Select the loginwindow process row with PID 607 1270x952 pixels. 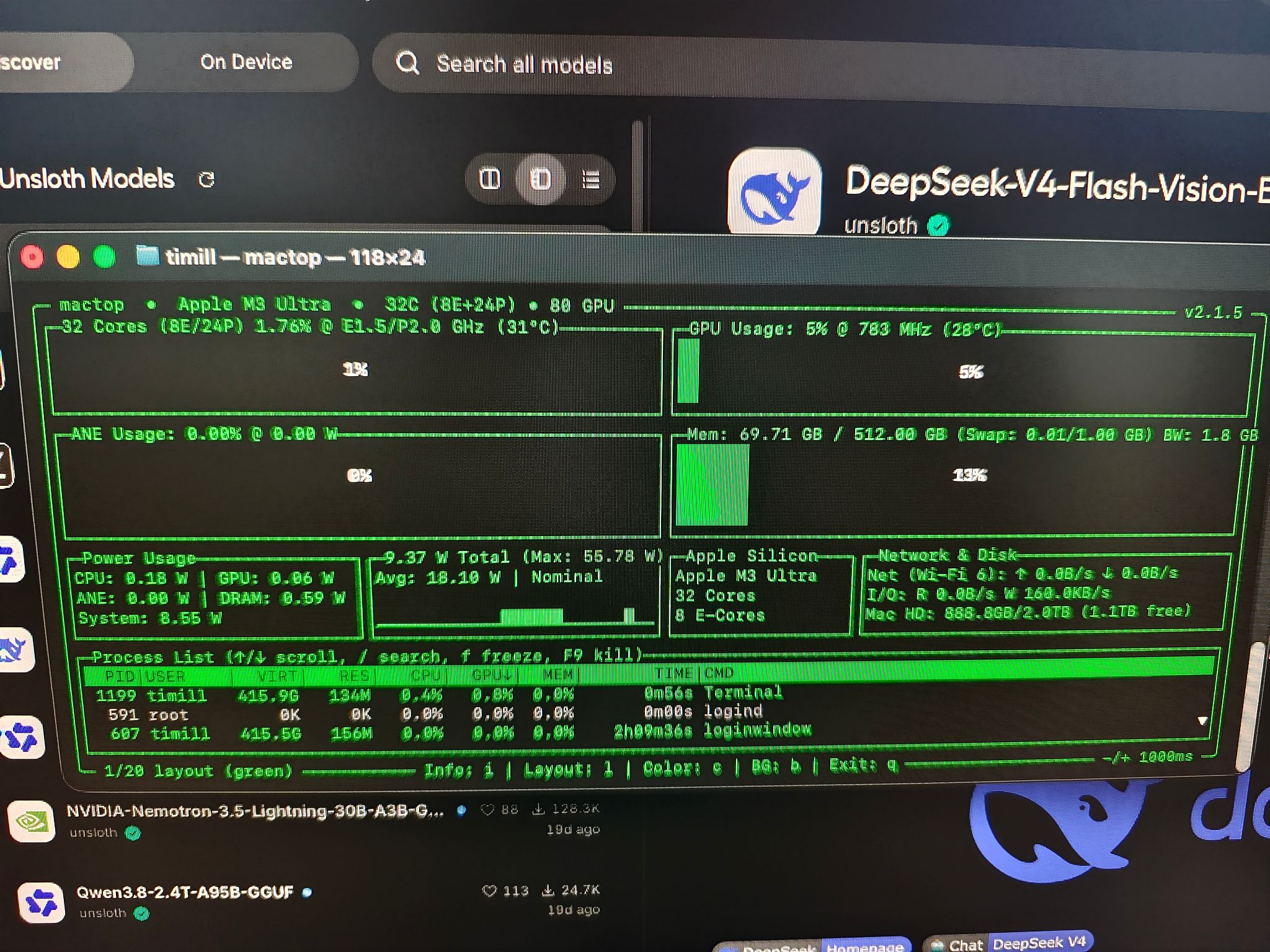(x=649, y=733)
